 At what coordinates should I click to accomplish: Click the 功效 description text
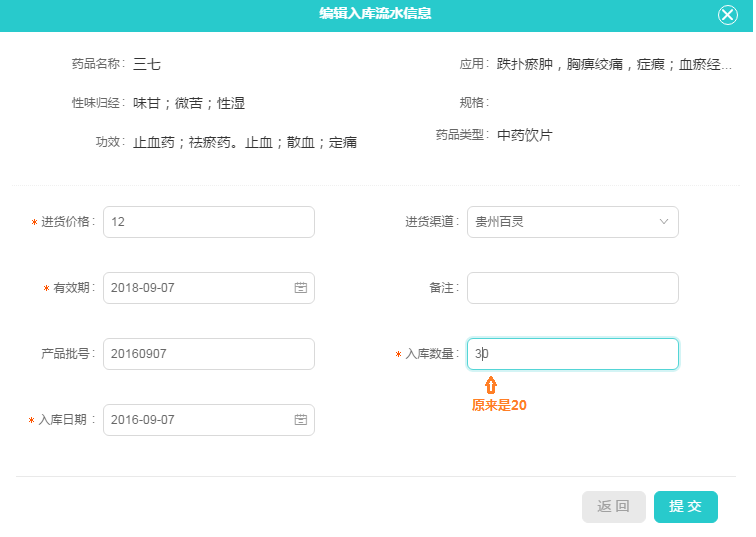pos(245,142)
